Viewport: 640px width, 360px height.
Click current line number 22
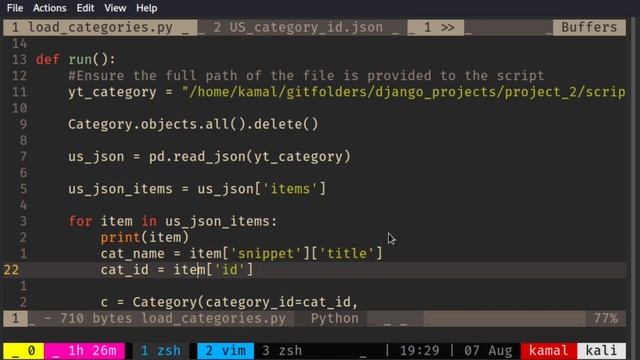(11, 270)
